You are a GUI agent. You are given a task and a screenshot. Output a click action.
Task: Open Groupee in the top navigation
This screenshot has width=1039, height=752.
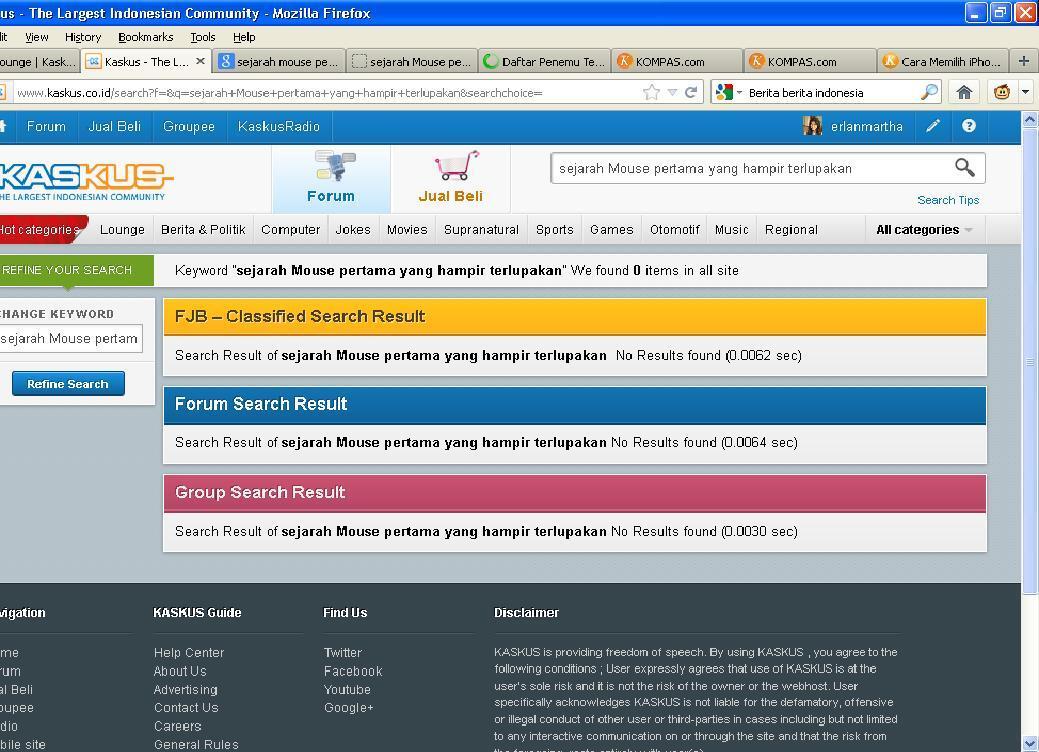point(189,127)
